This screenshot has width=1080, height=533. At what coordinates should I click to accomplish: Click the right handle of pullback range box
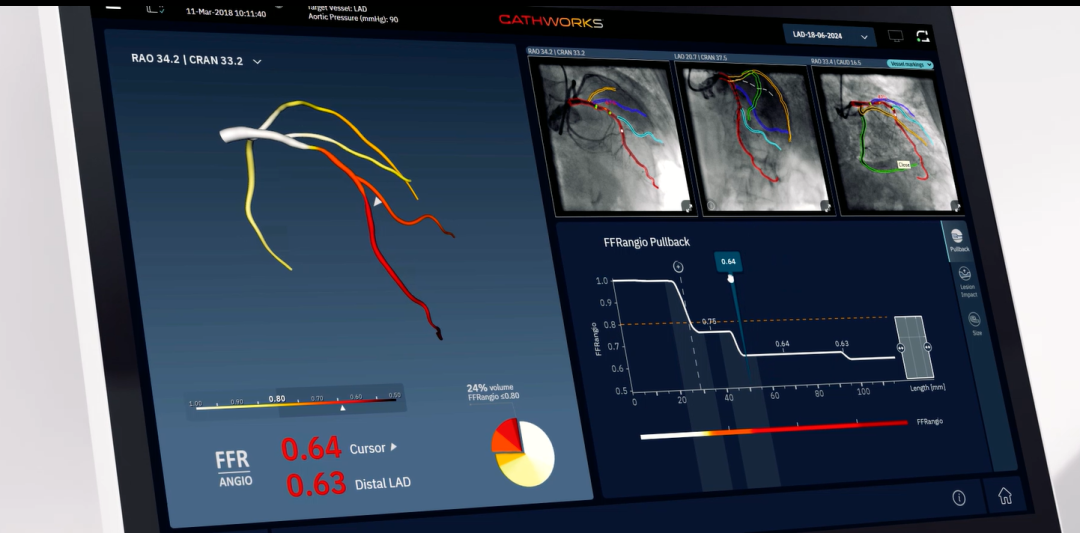click(928, 348)
